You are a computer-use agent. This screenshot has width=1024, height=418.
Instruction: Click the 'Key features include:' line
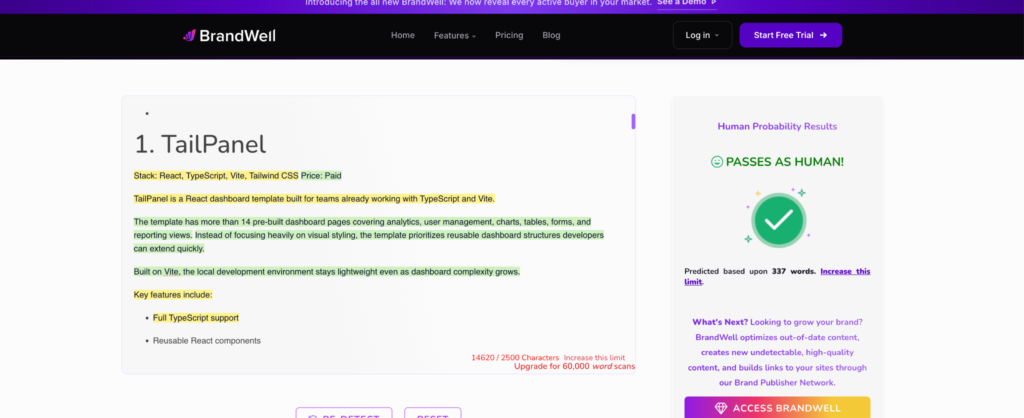[x=173, y=295]
